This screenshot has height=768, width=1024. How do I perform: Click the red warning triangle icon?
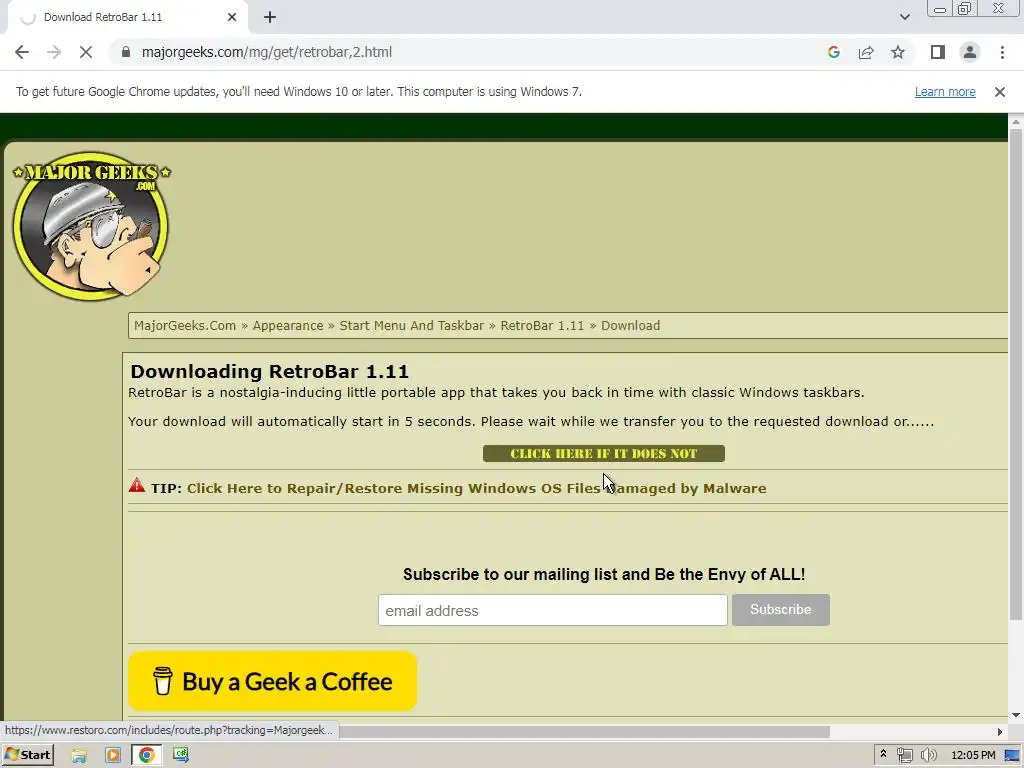(x=136, y=485)
